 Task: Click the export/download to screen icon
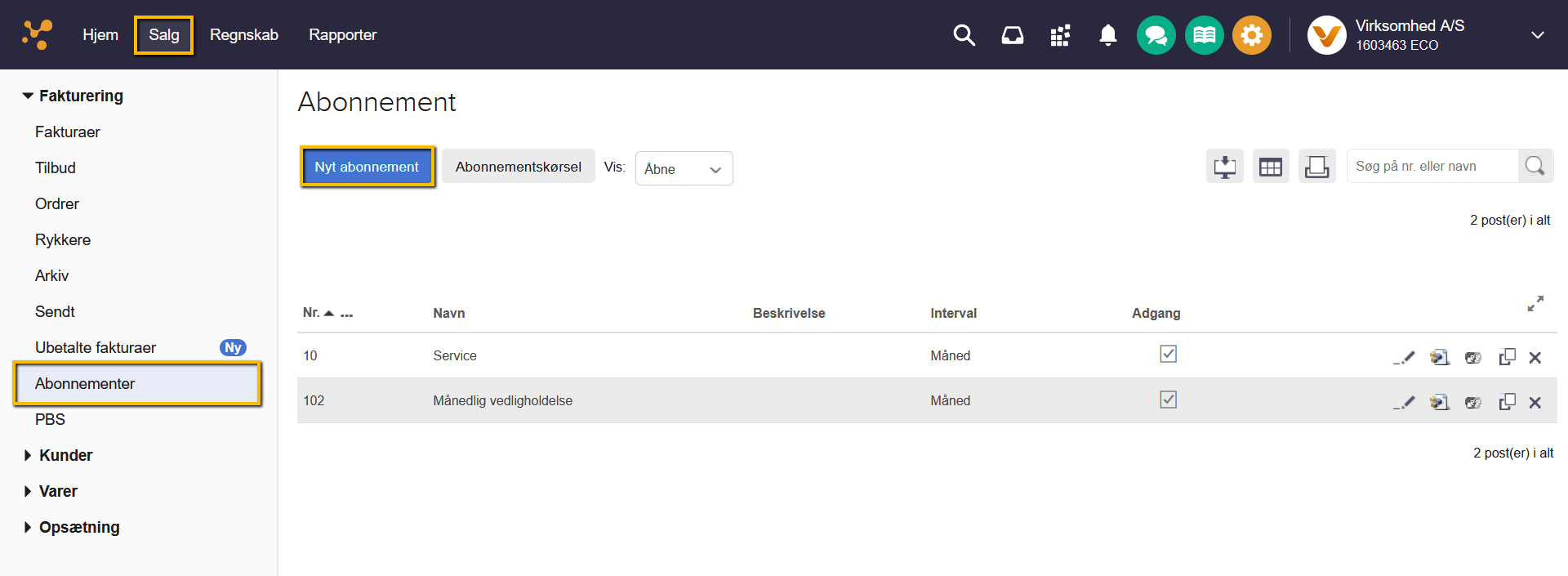1224,167
